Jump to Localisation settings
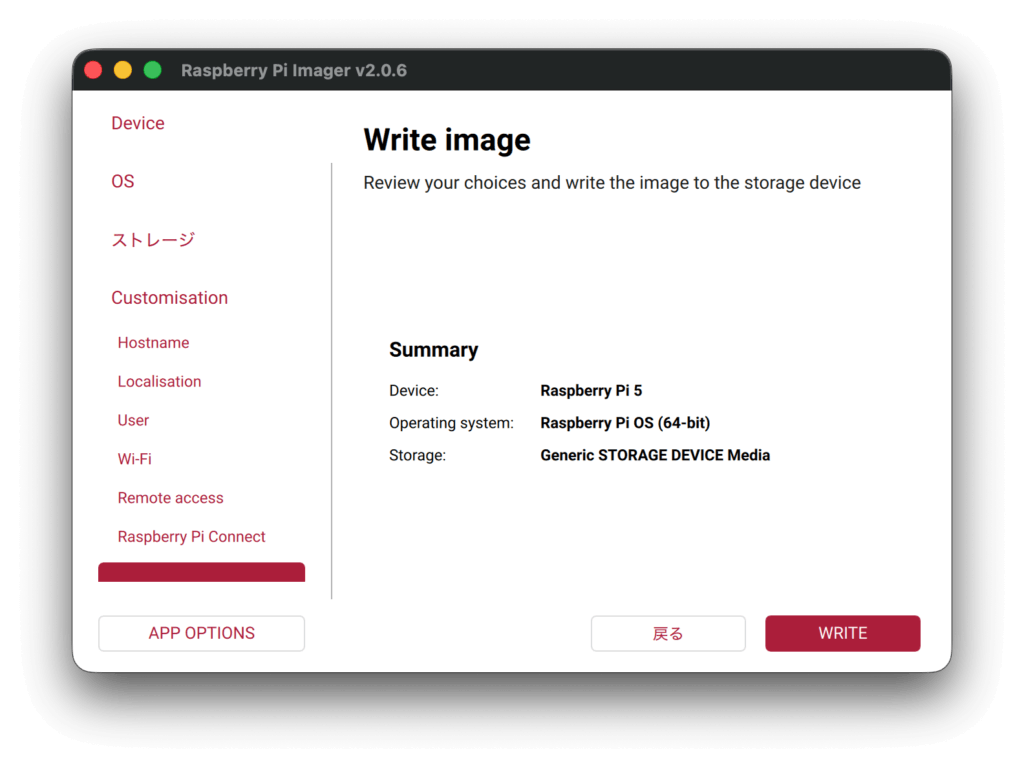1024x768 pixels. click(x=159, y=381)
